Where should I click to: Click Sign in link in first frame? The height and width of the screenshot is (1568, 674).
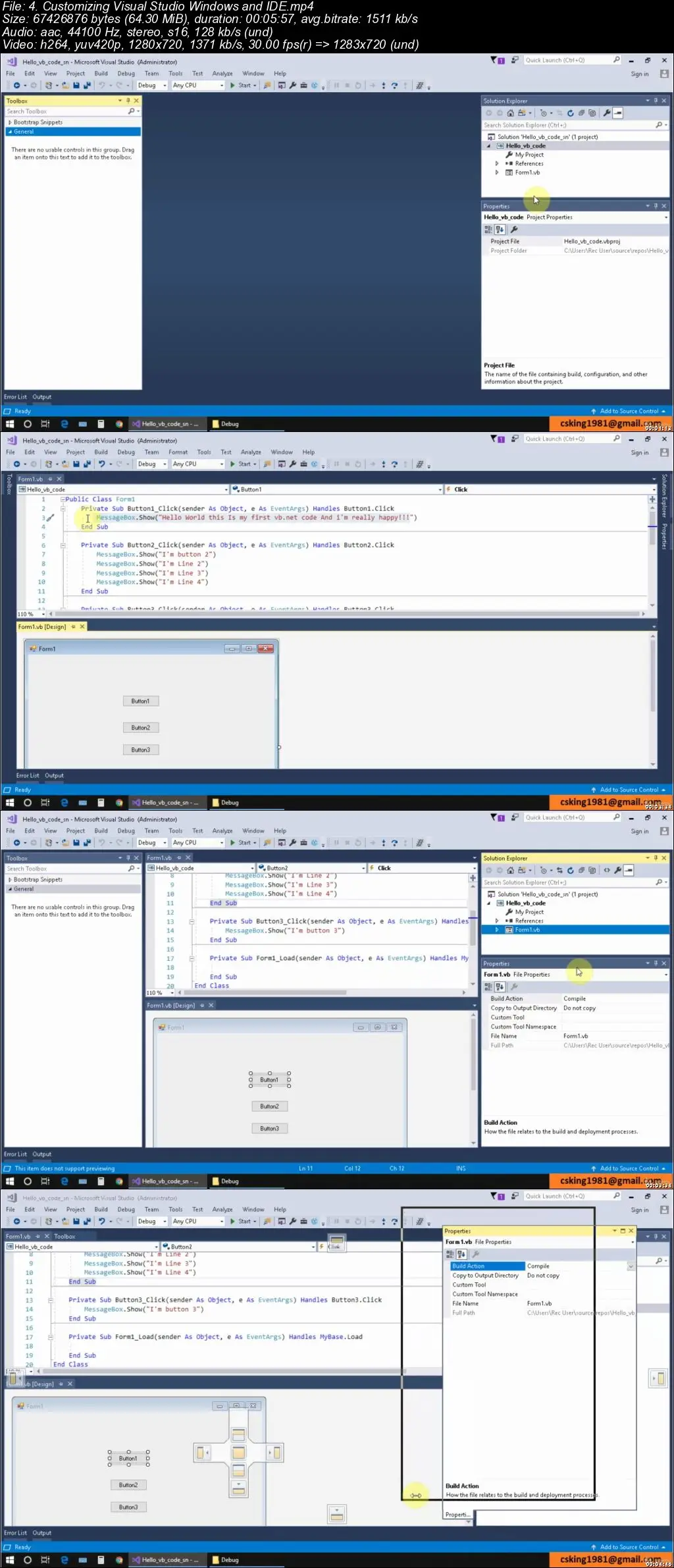tap(640, 74)
